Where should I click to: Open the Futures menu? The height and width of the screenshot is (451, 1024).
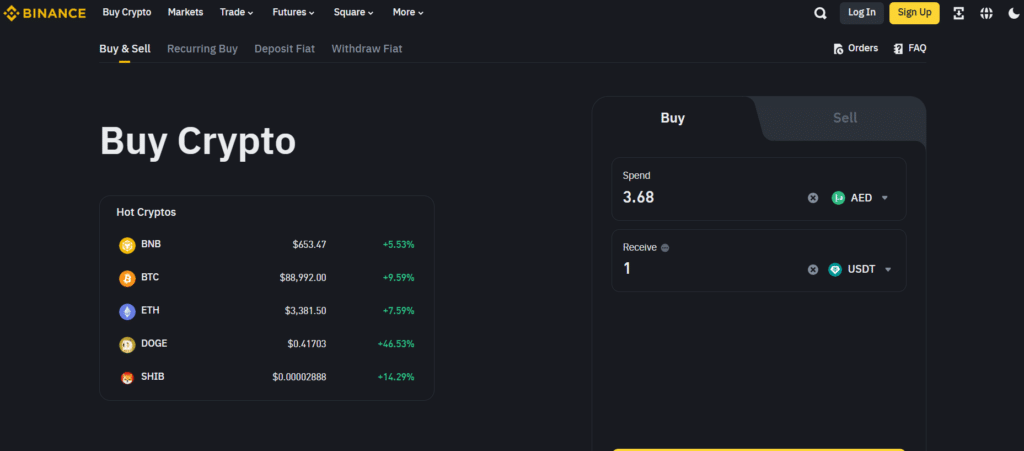[x=293, y=12]
